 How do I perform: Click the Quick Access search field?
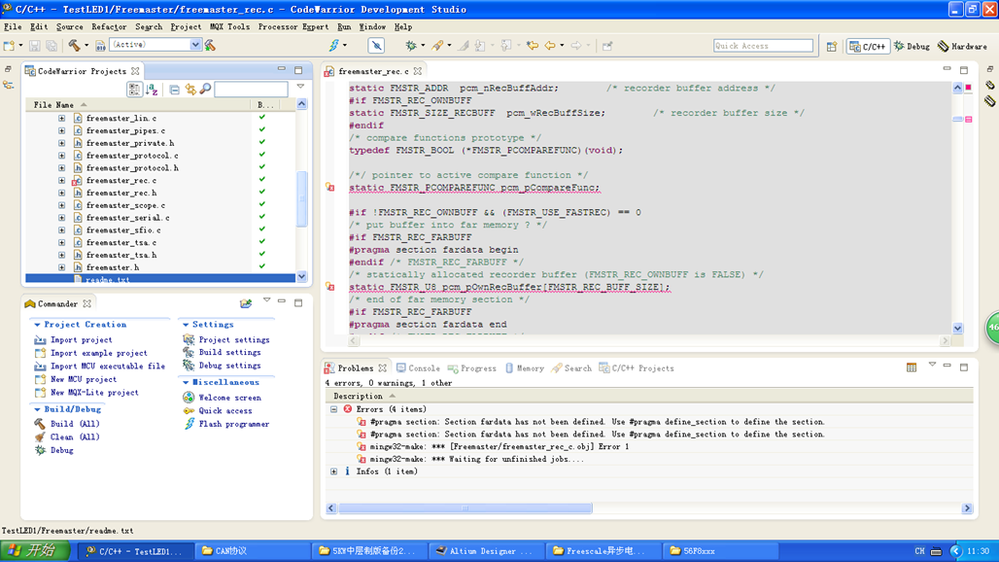point(762,46)
